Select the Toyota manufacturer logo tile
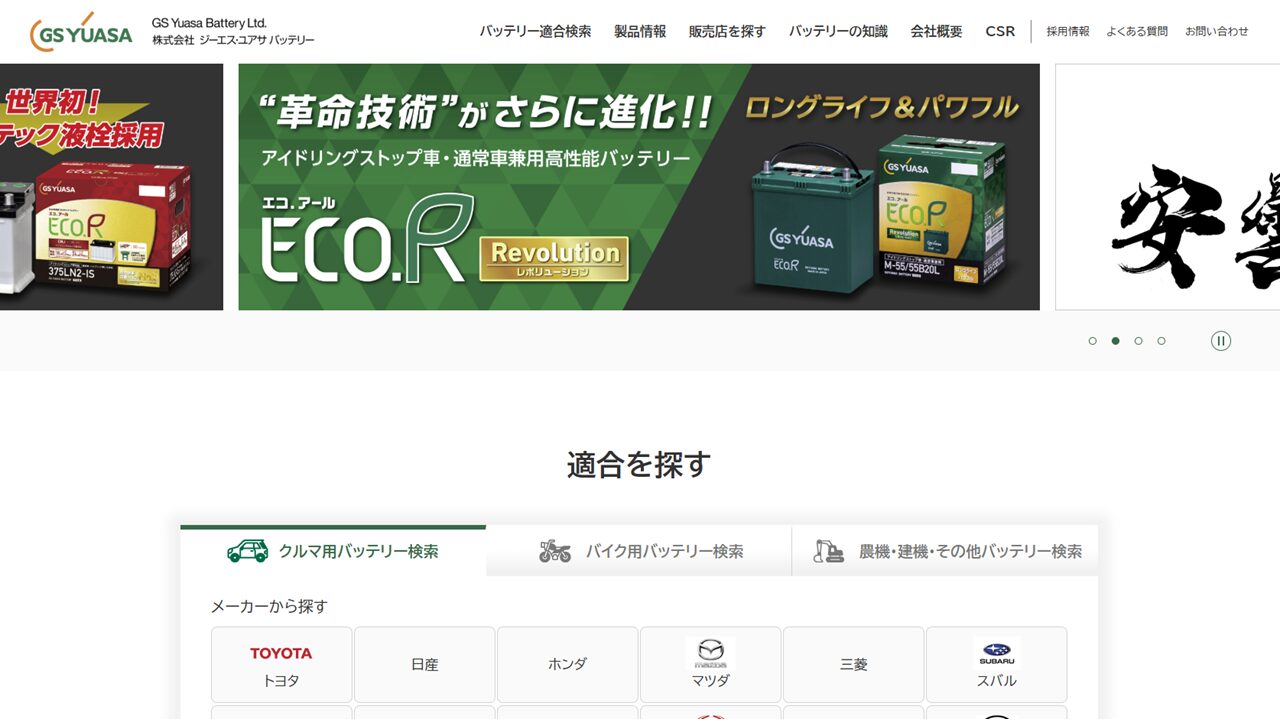The width and height of the screenshot is (1280, 720). click(x=281, y=665)
